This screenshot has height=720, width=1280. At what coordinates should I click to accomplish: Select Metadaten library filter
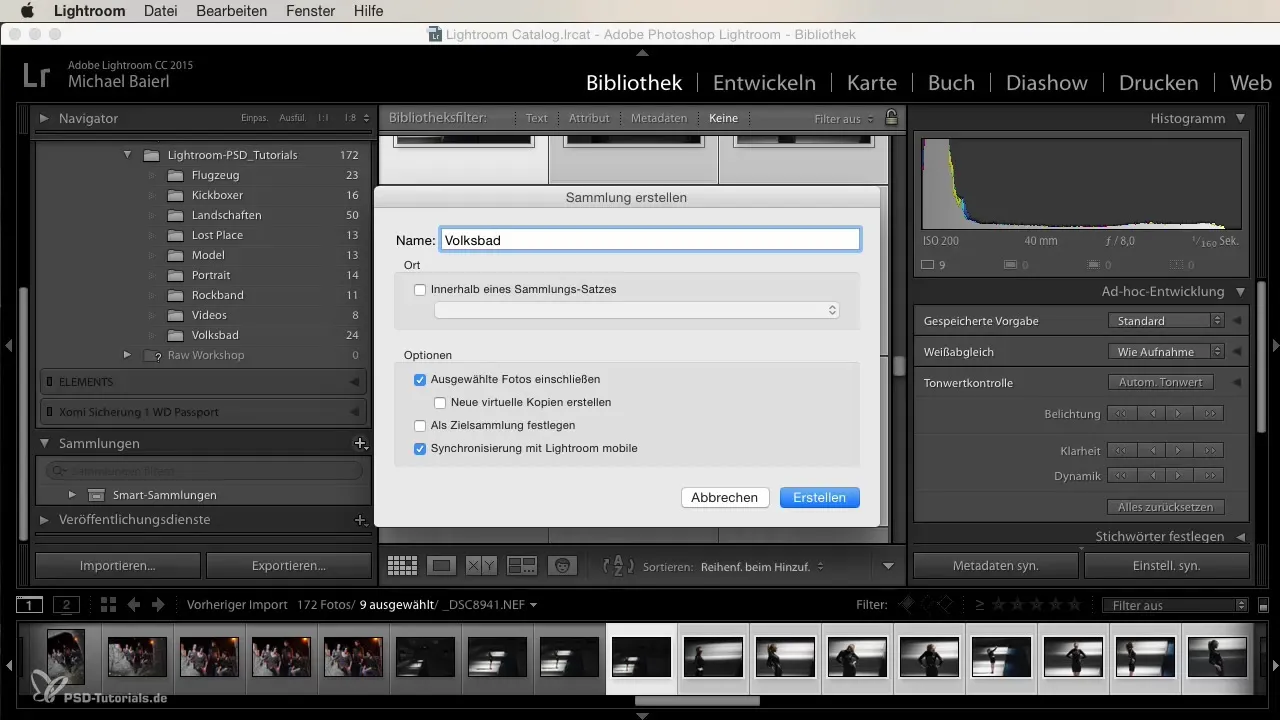coord(658,118)
